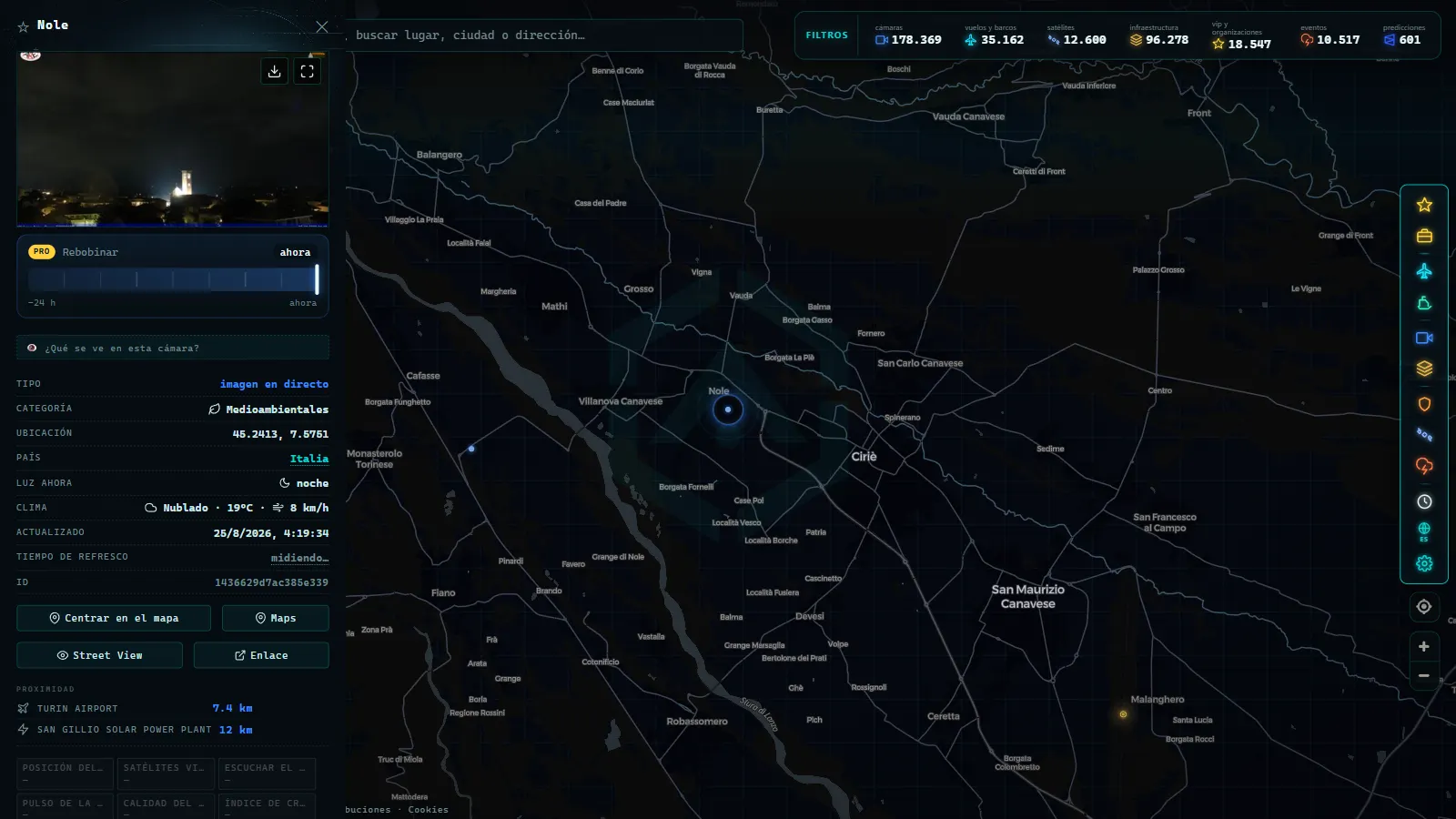The height and width of the screenshot is (819, 1456).
Task: Open the 'Escuchar el…' info card
Action: [x=267, y=773]
